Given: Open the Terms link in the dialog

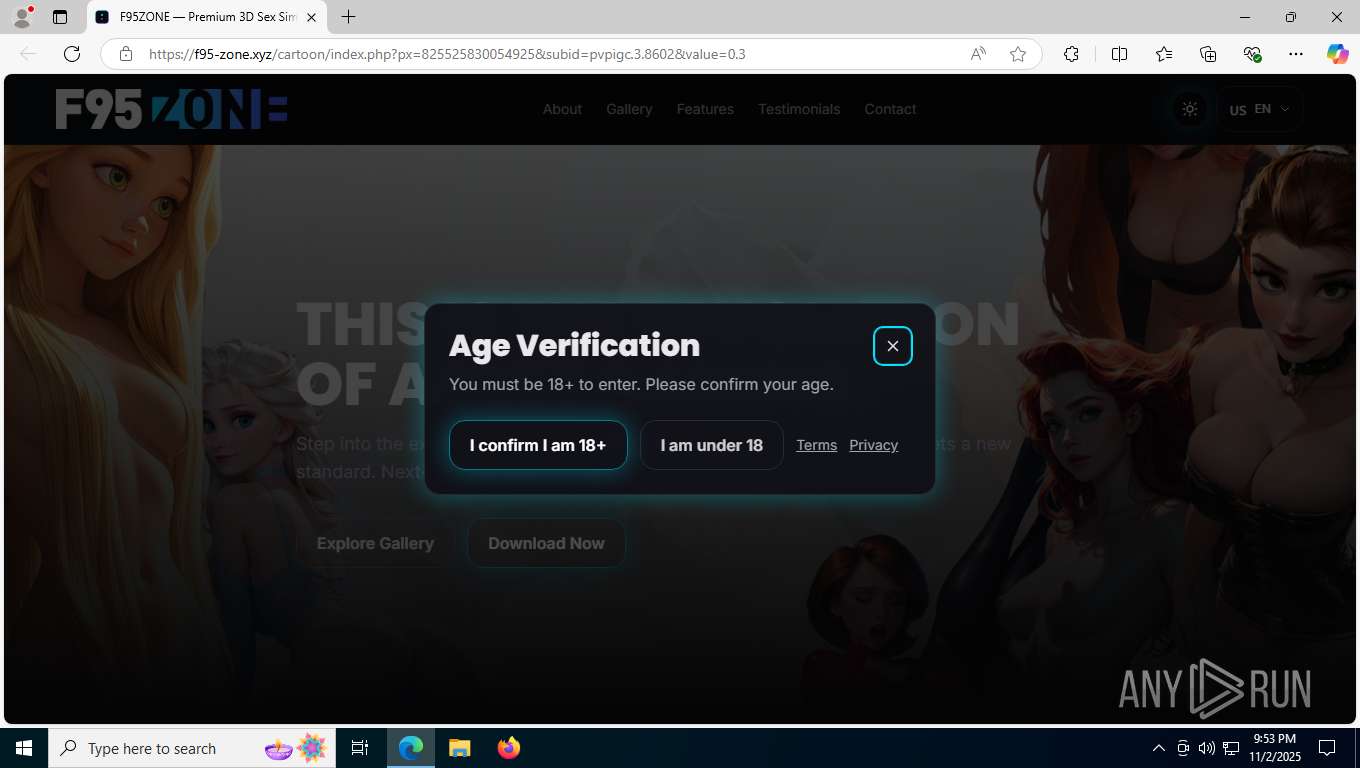Looking at the screenshot, I should click(x=816, y=445).
